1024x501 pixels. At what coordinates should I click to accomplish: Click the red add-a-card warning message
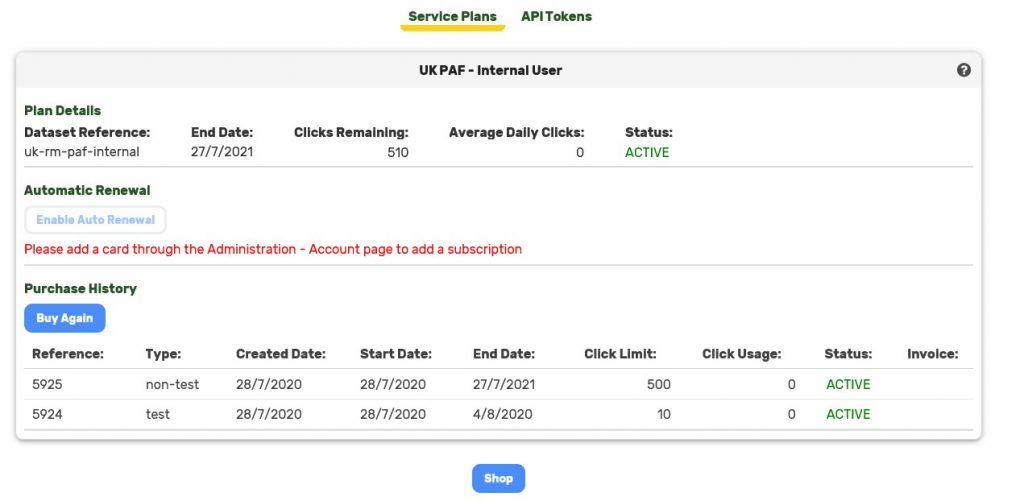[273, 249]
